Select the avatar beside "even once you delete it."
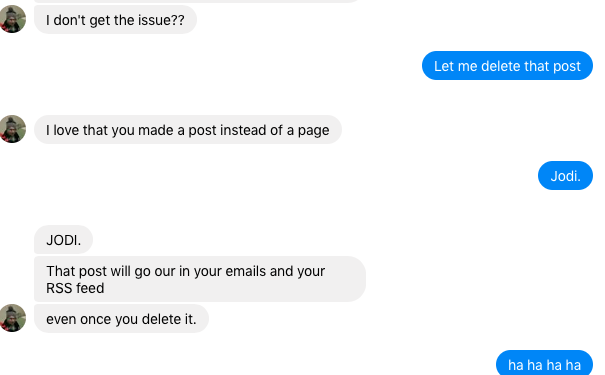 click(13, 318)
